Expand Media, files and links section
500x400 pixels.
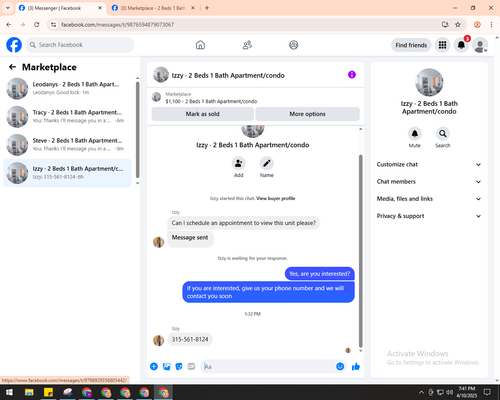[429, 199]
